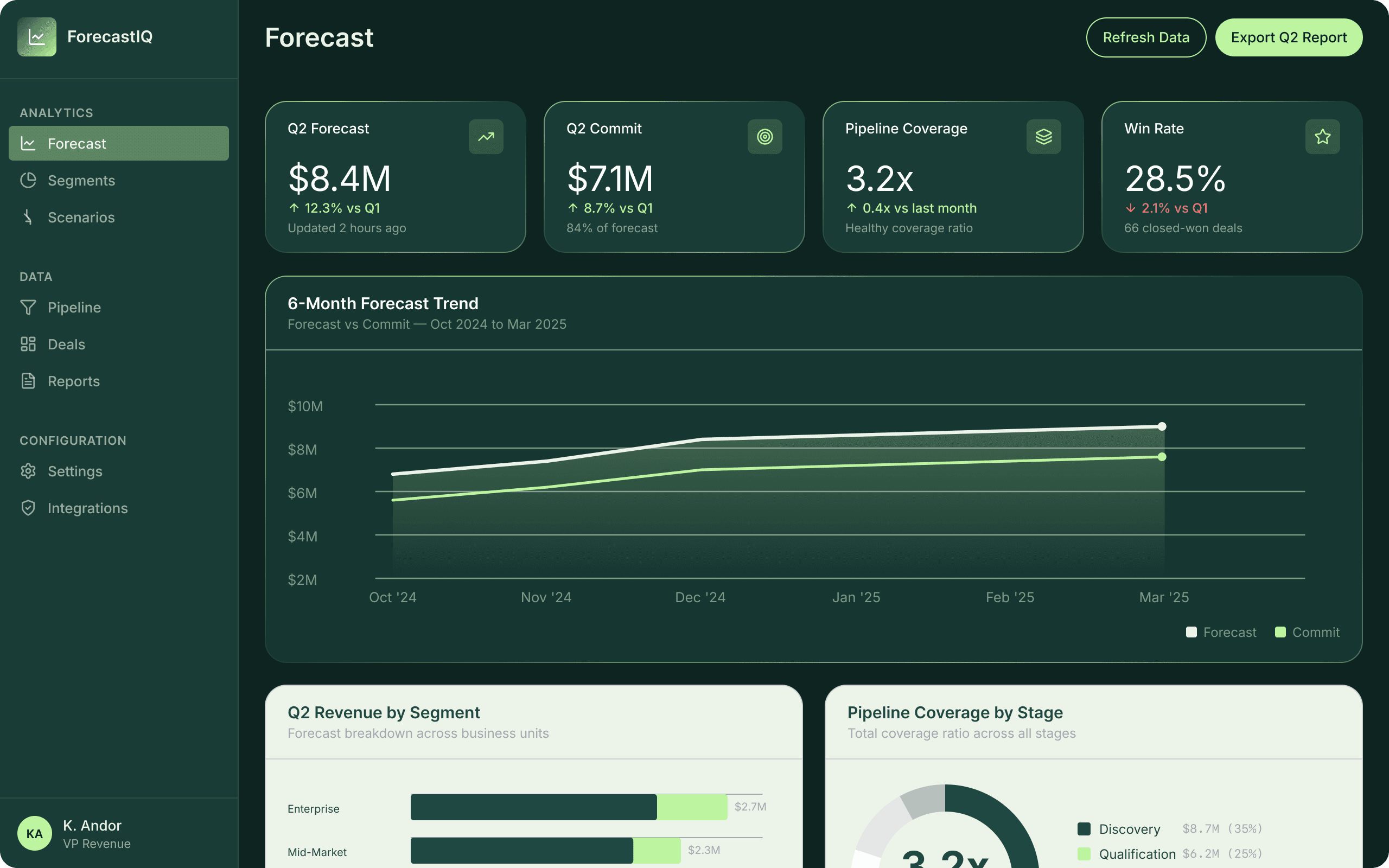Click the trending-up icon on Q2 Forecast card
This screenshot has width=1389, height=868.
click(486, 137)
